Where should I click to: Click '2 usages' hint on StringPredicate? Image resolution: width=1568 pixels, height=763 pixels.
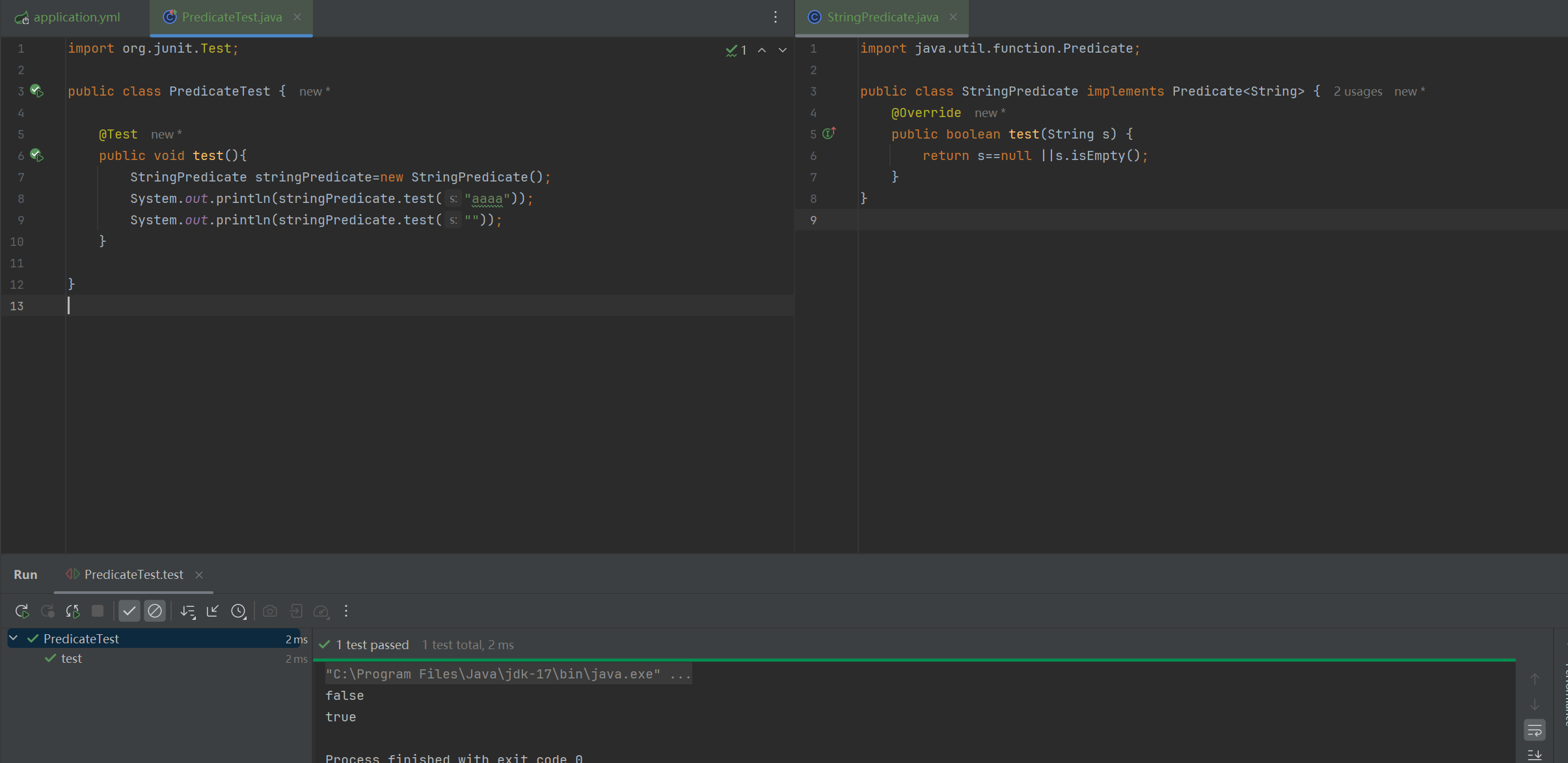pyautogui.click(x=1358, y=92)
